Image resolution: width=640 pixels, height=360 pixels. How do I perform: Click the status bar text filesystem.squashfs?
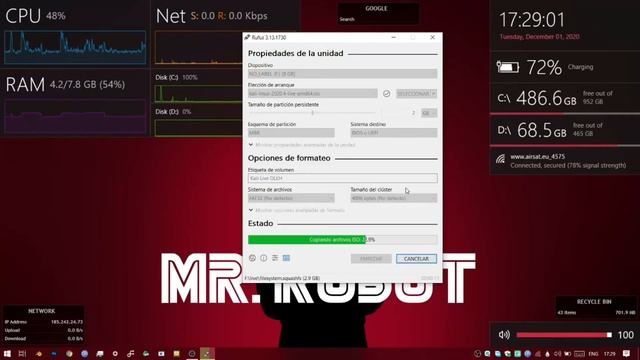pyautogui.click(x=282, y=278)
